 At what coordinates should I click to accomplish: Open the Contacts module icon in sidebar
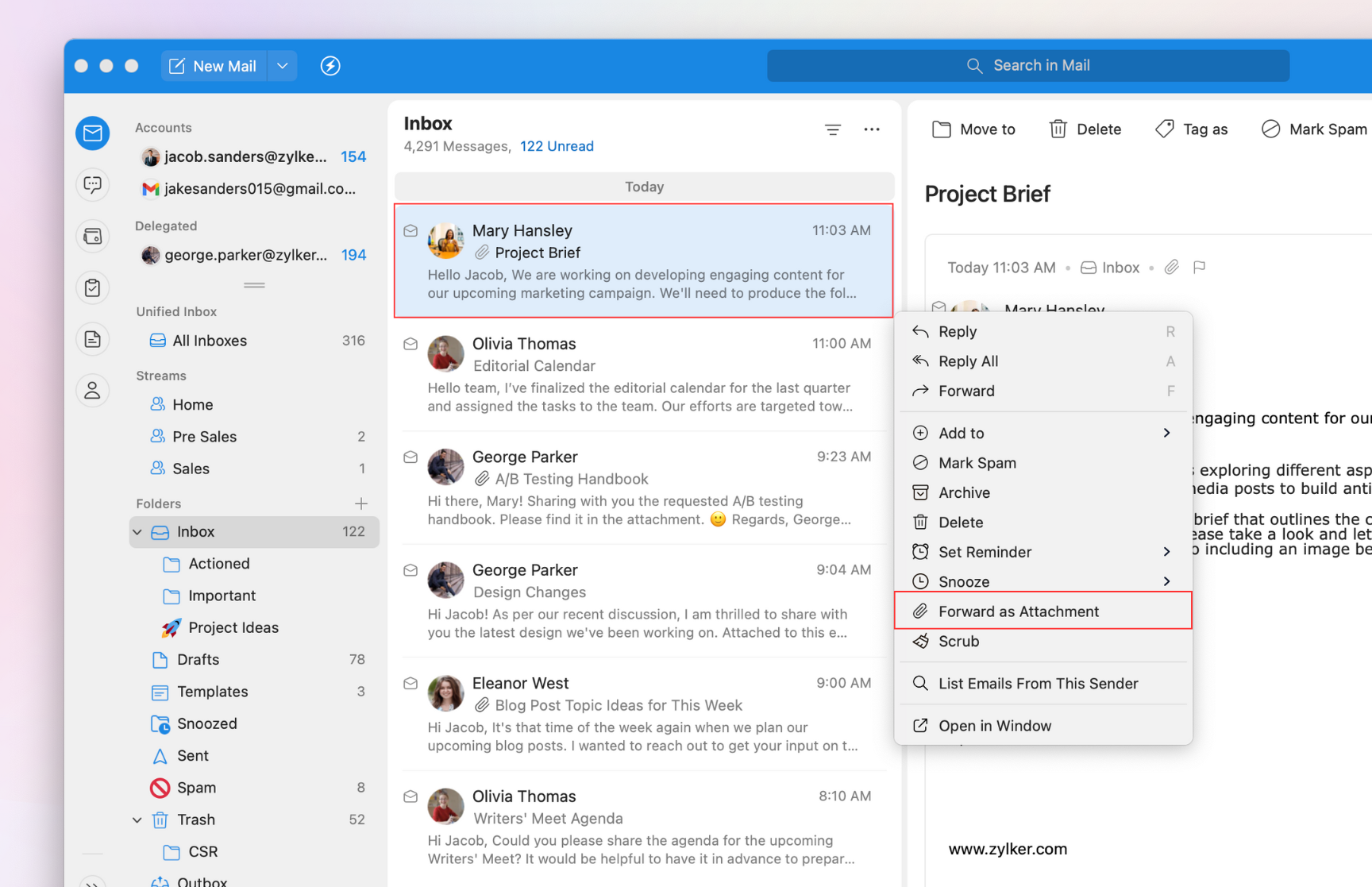tap(93, 391)
